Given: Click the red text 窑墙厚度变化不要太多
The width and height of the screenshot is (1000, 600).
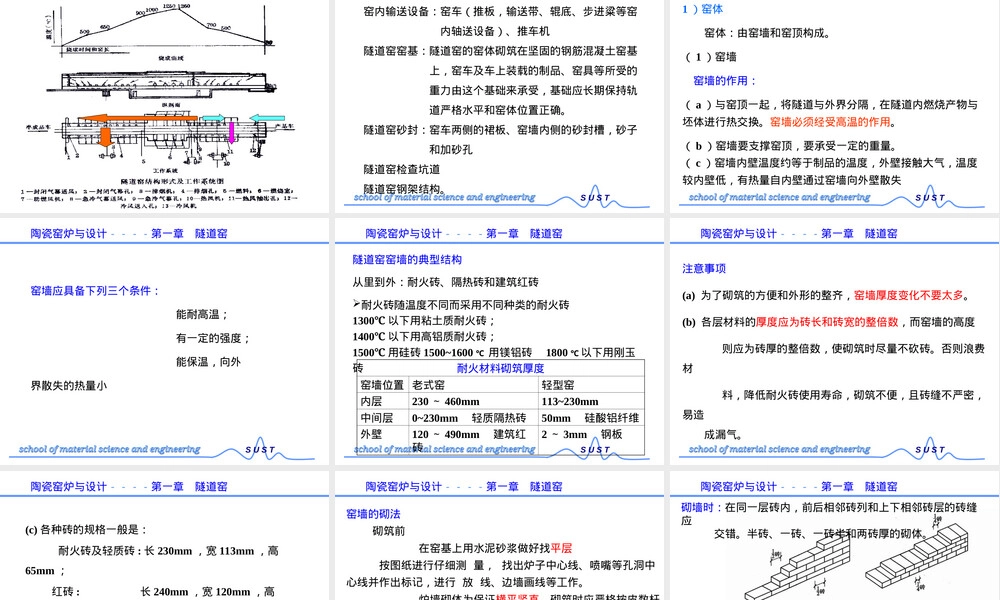Looking at the screenshot, I should coord(908,295).
